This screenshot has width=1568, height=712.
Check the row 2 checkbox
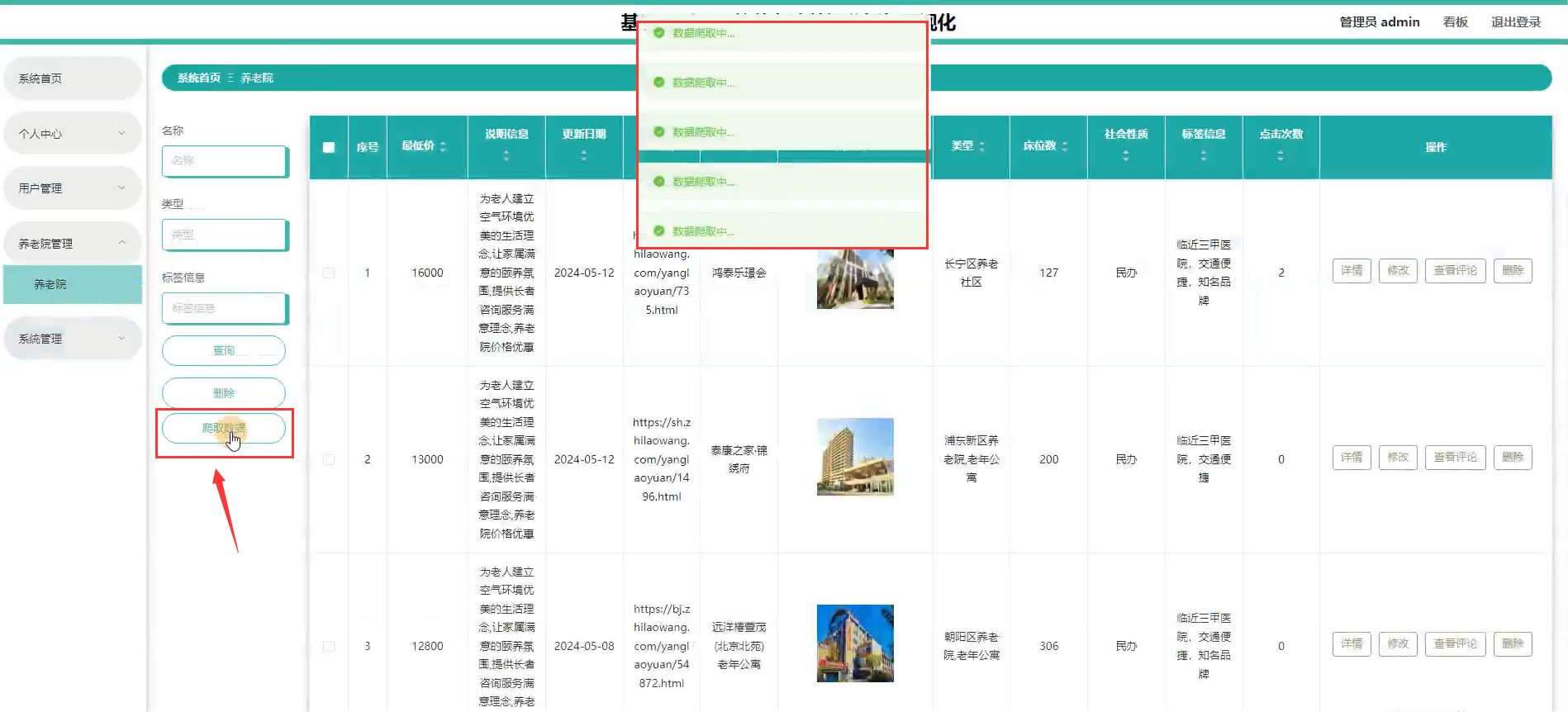pos(329,459)
